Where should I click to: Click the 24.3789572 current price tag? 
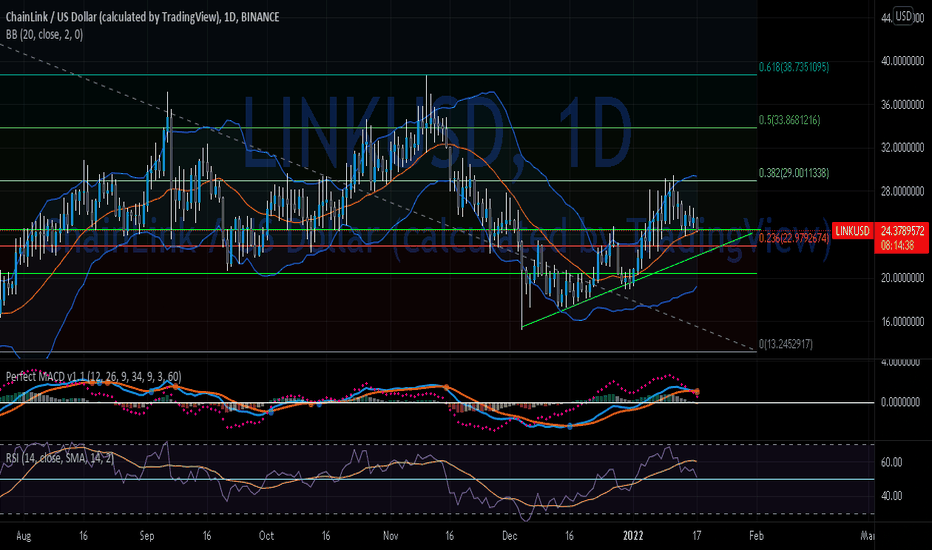pos(902,231)
